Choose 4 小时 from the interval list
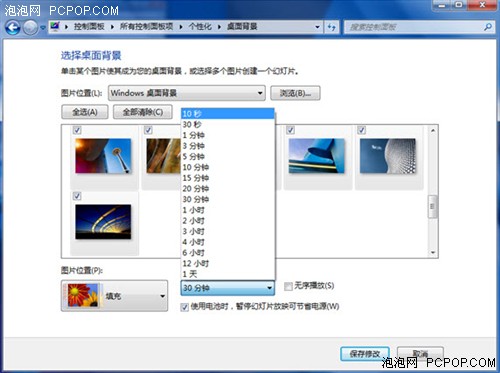 point(228,242)
